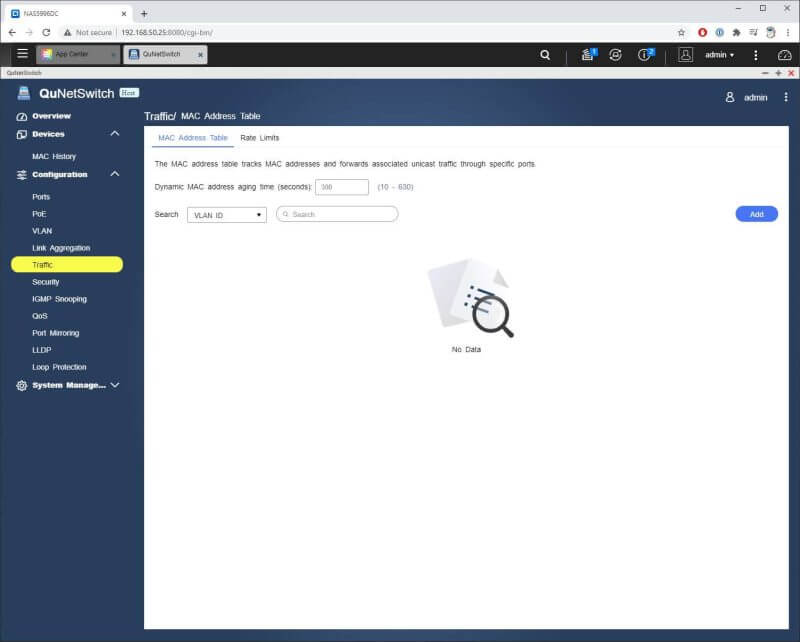
Task: Open the LLDP page
Action: tap(41, 350)
